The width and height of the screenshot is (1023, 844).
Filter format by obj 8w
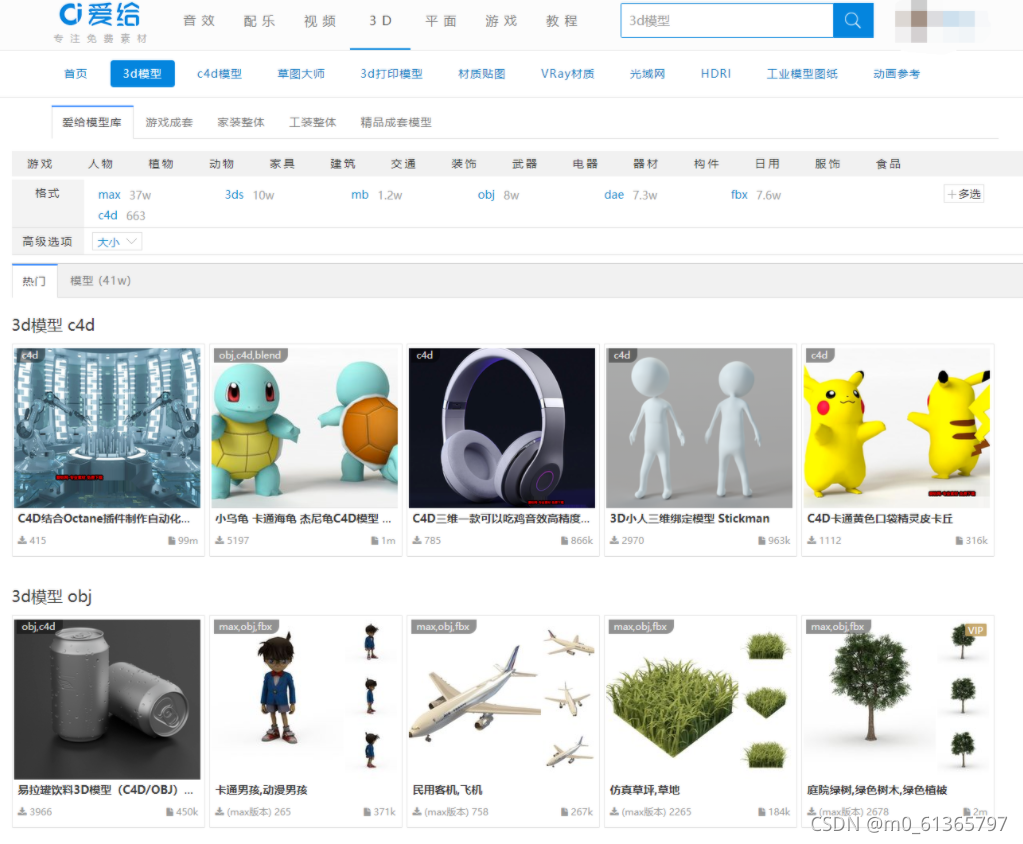coord(498,194)
